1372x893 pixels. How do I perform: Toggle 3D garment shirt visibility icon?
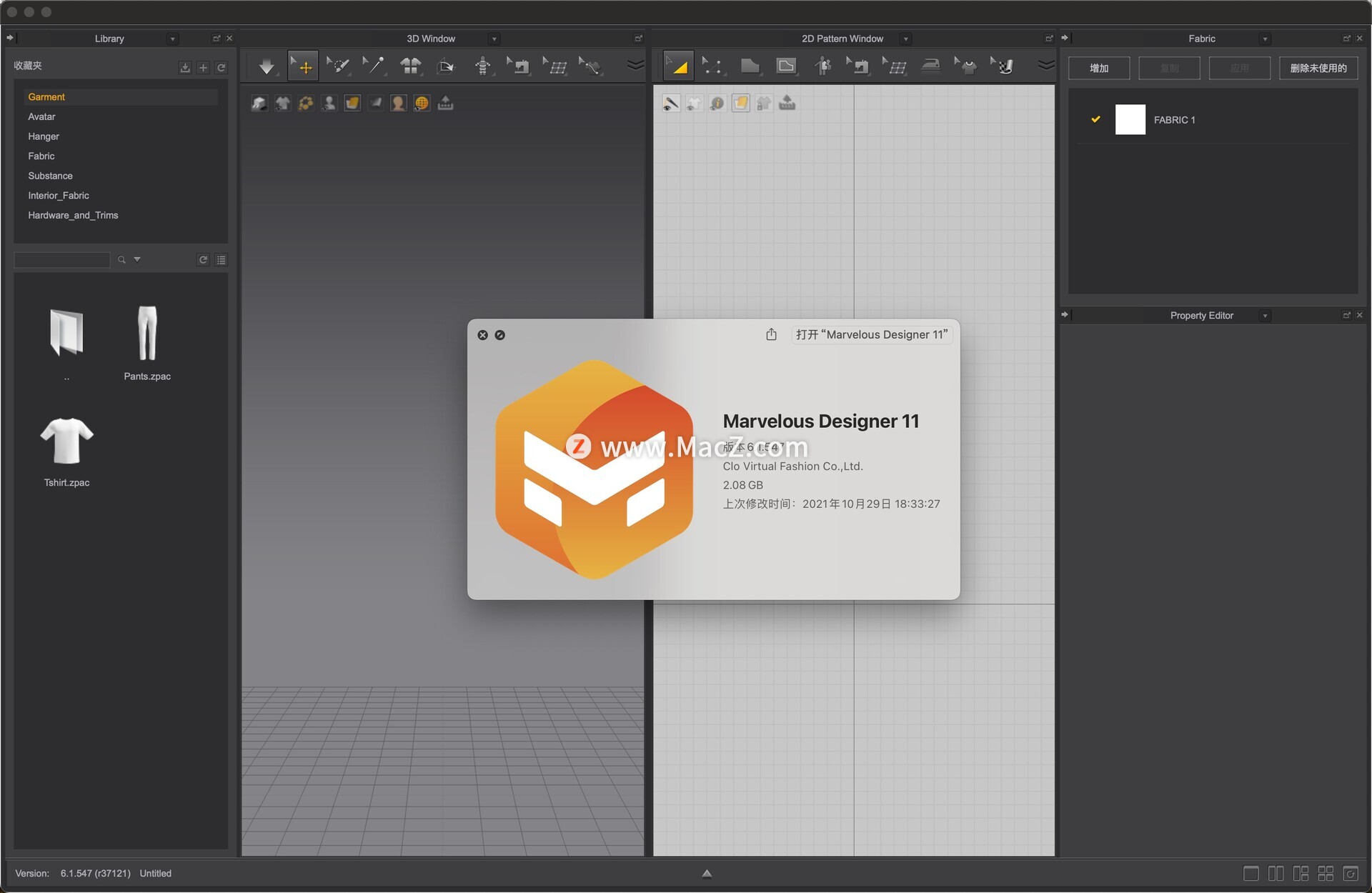point(282,104)
